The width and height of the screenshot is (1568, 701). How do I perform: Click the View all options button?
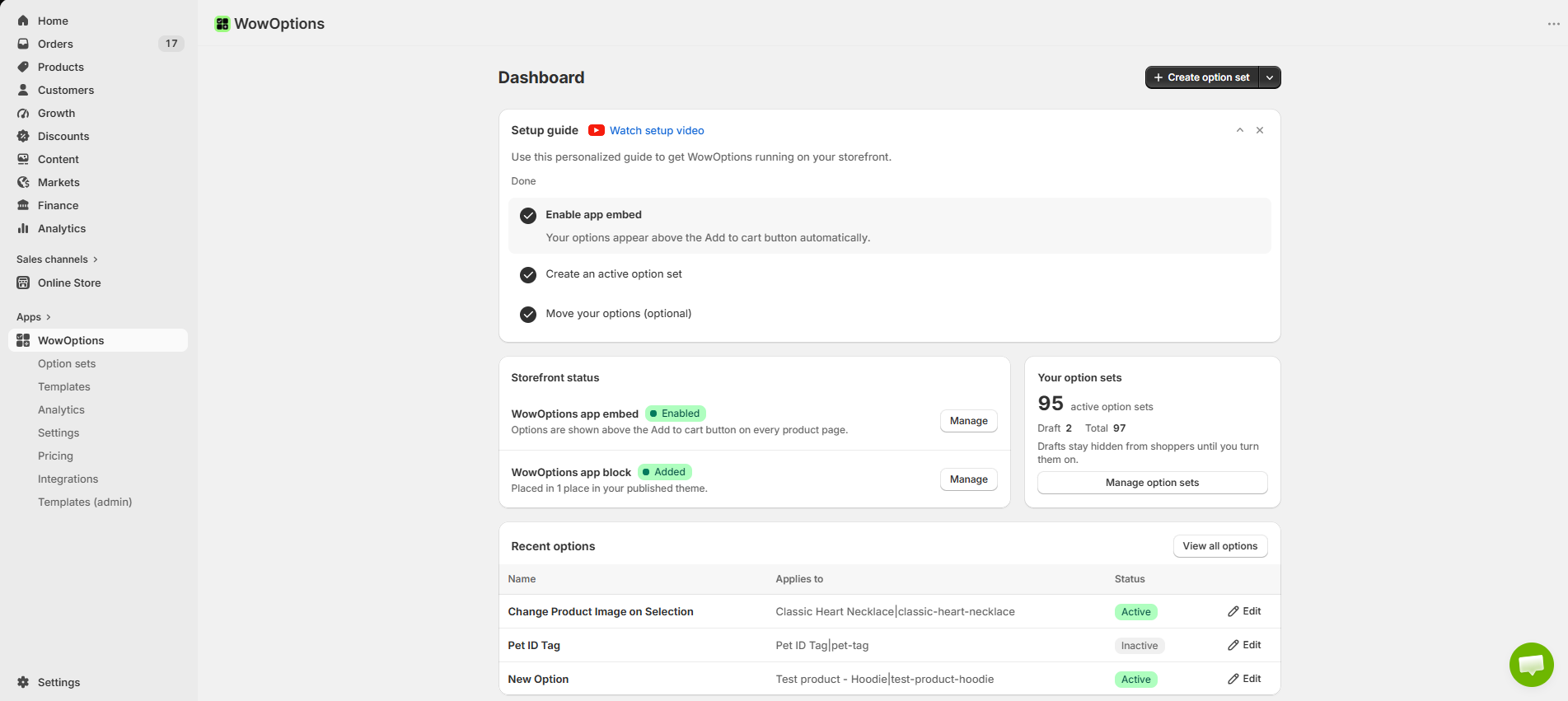click(x=1219, y=546)
